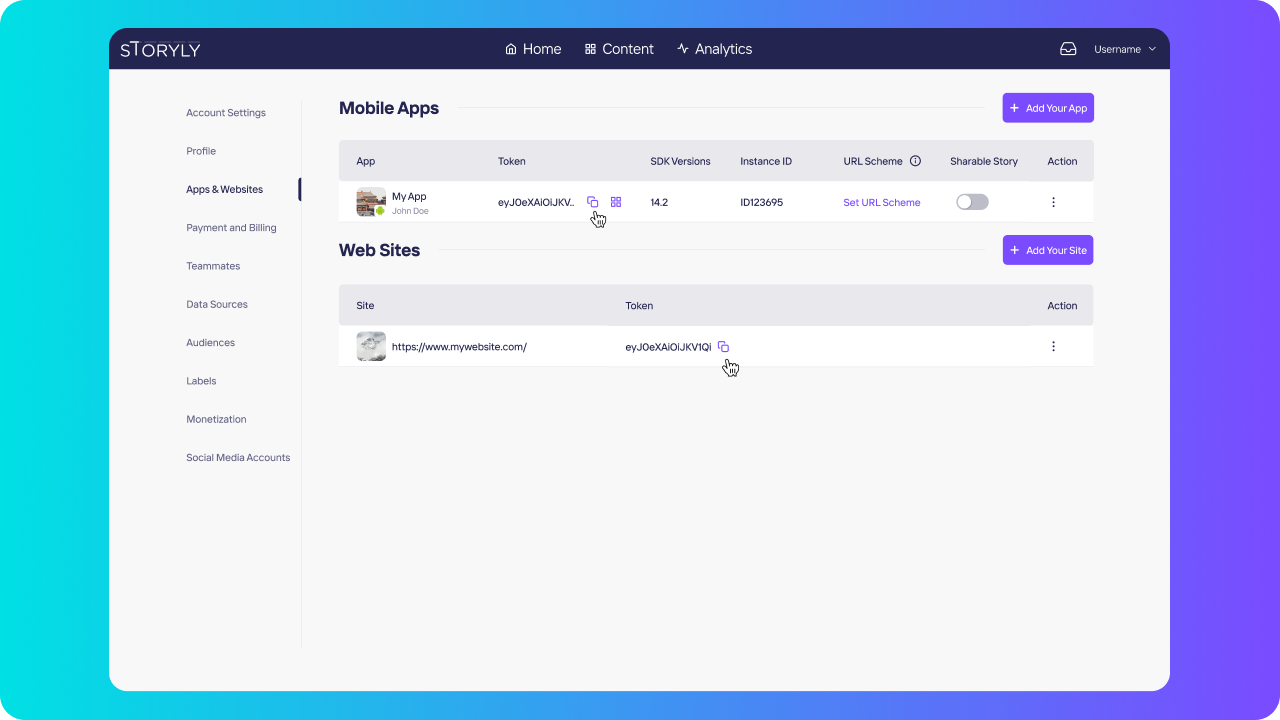The height and width of the screenshot is (720, 1280).
Task: Click the https://www.mywebsite.com/ site URL
Action: 459,347
